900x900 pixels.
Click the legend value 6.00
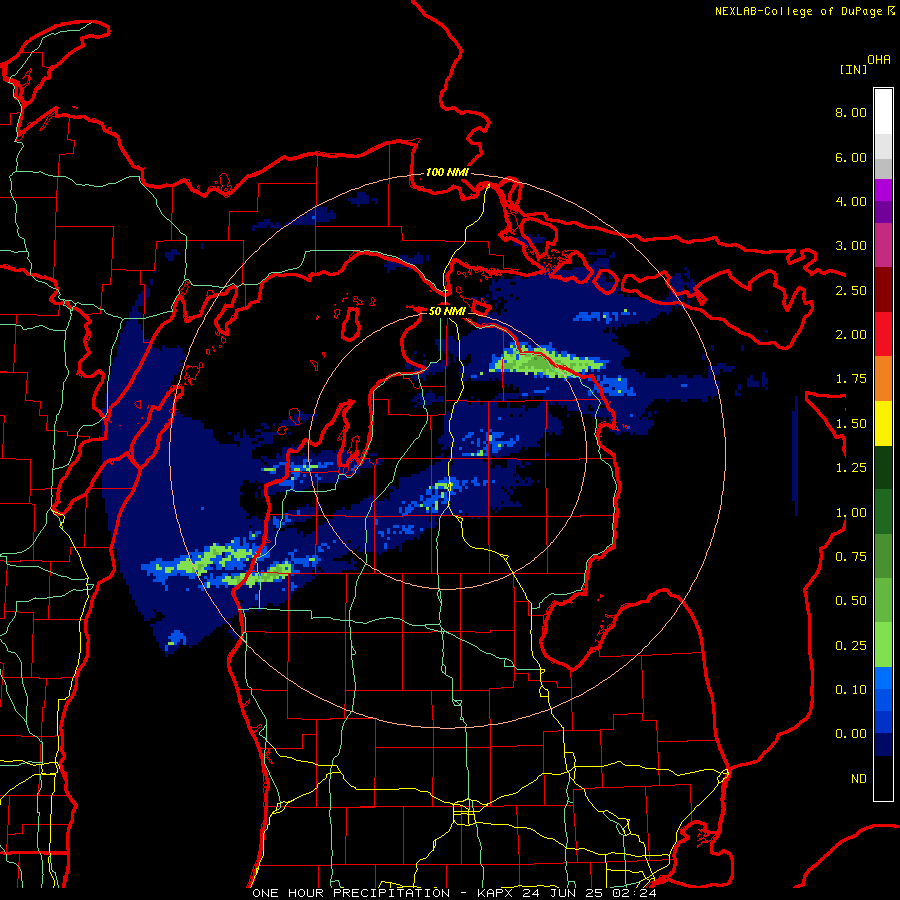coord(851,157)
